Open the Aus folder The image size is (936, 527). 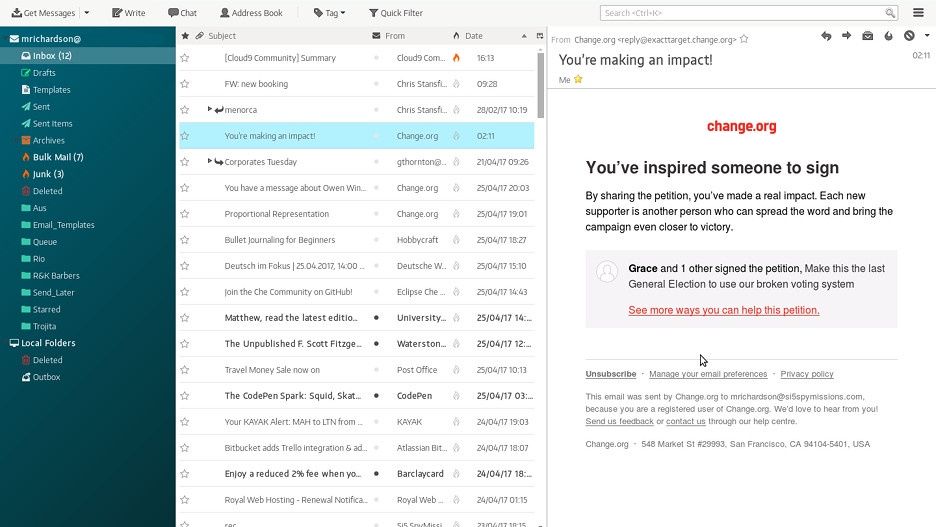point(33,208)
